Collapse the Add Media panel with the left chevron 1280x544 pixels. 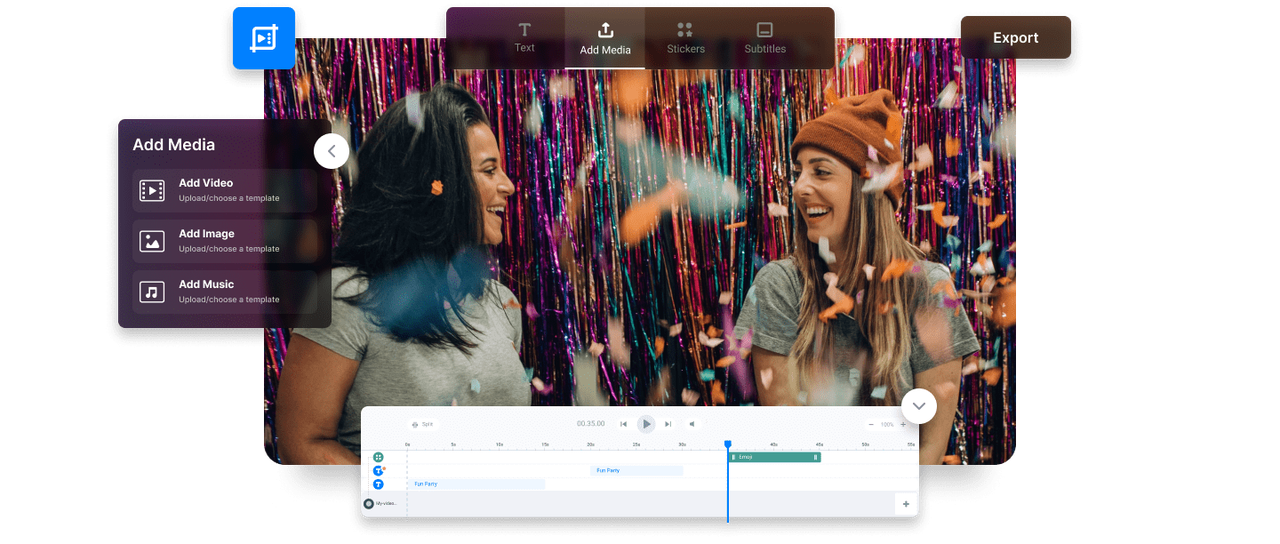click(331, 151)
